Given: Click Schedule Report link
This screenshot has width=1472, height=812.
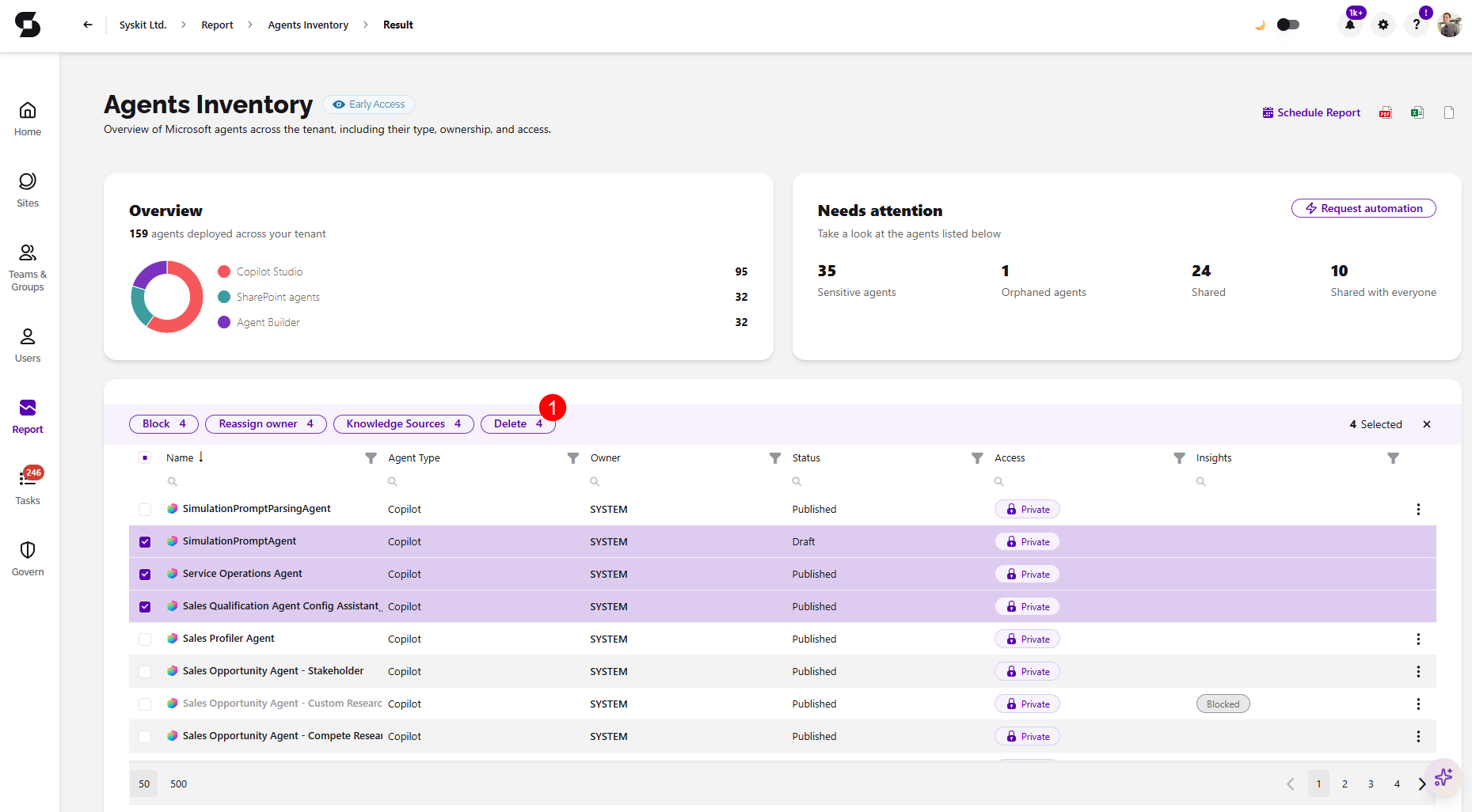Looking at the screenshot, I should pyautogui.click(x=1311, y=112).
